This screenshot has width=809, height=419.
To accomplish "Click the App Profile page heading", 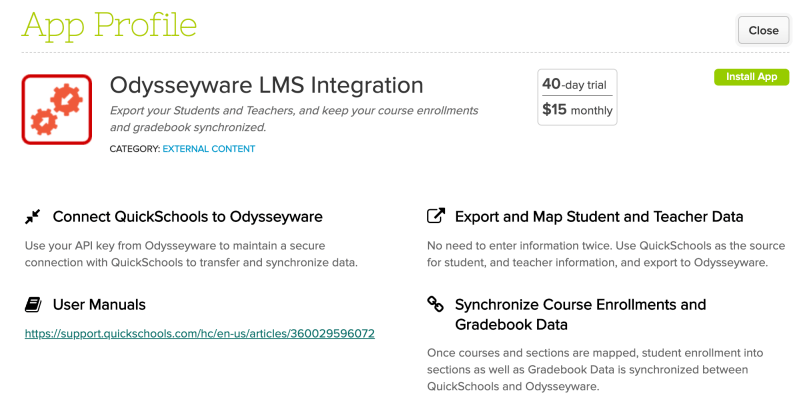I will pos(109,25).
